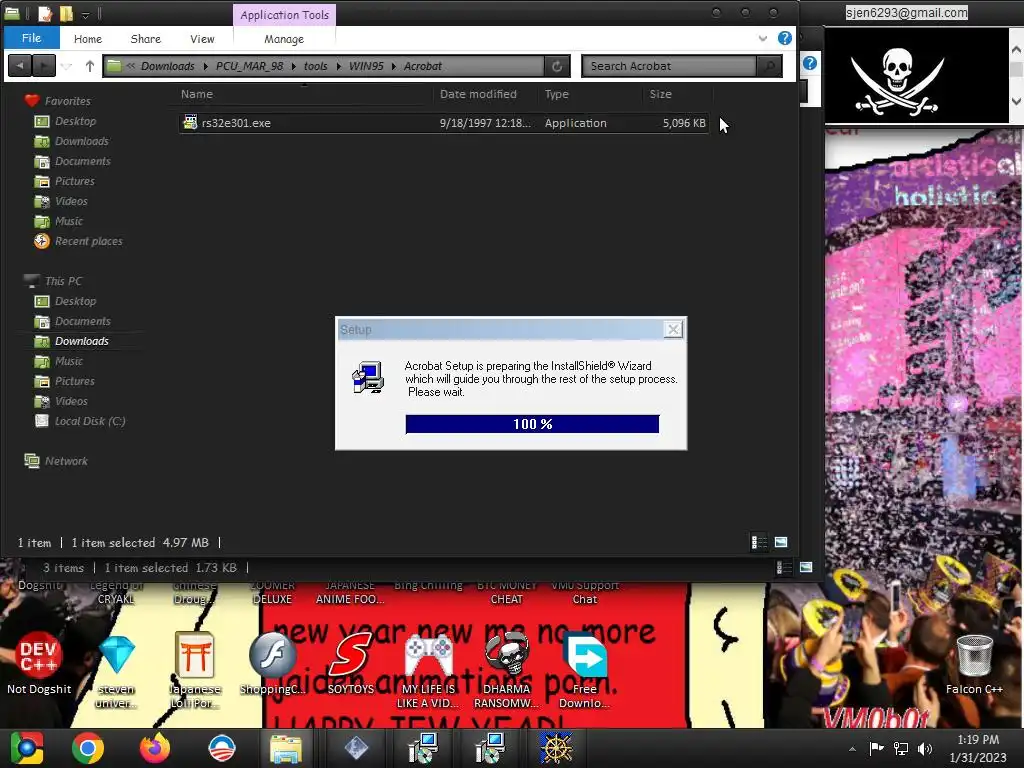Go up one folder level arrow
Image resolution: width=1024 pixels, height=768 pixels.
(90, 66)
